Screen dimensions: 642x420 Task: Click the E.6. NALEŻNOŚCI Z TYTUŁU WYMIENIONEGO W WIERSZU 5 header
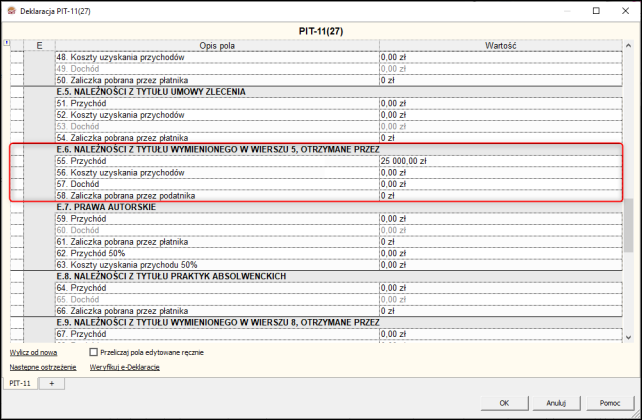point(218,149)
